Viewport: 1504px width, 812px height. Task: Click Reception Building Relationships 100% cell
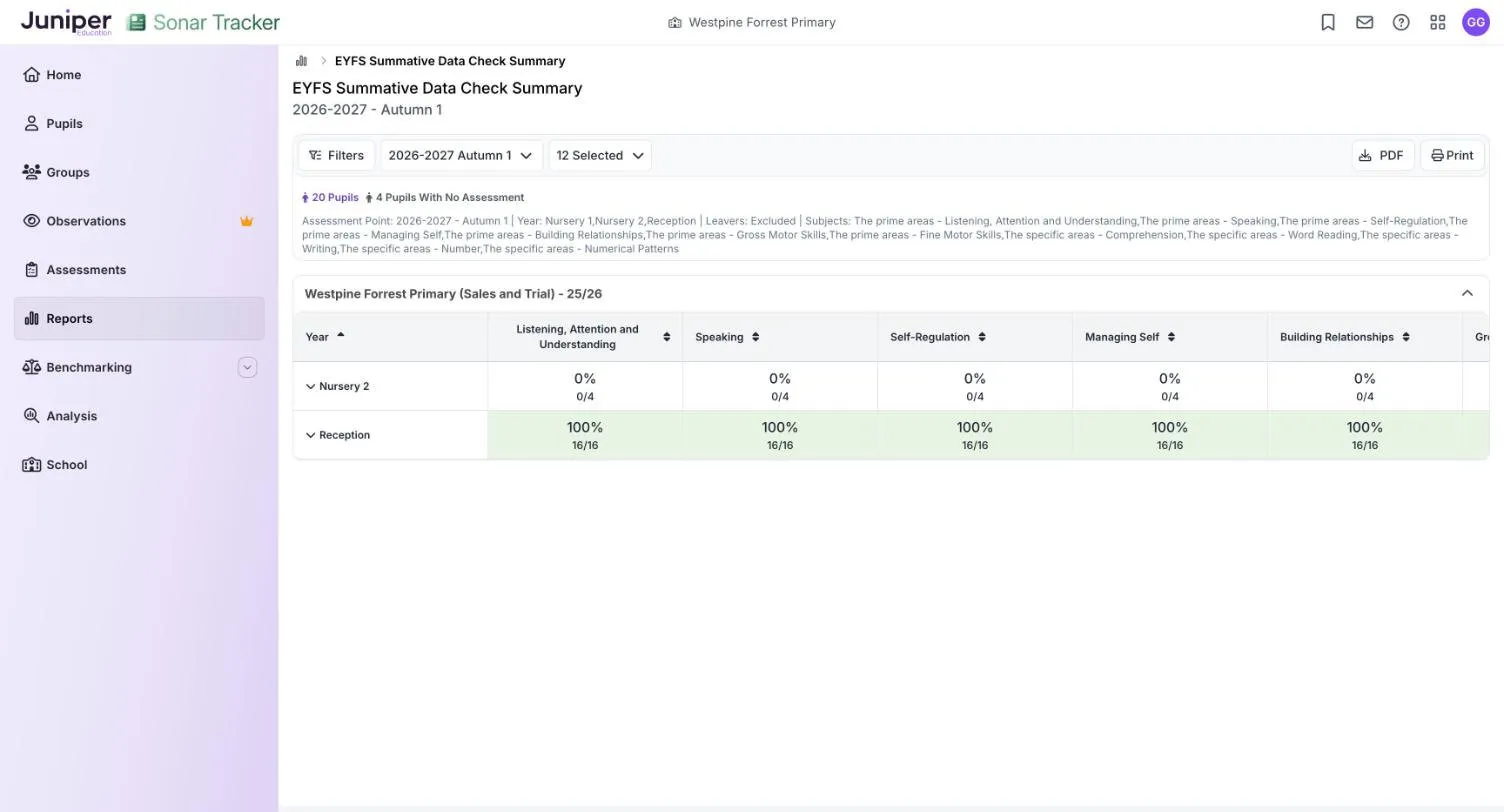(x=1365, y=436)
